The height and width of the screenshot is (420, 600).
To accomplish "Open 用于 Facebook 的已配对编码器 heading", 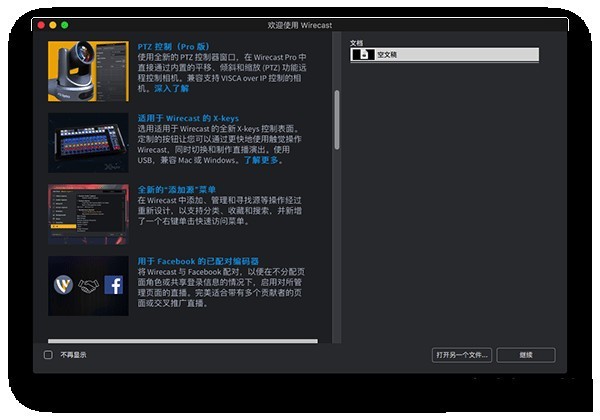I will 198,261.
